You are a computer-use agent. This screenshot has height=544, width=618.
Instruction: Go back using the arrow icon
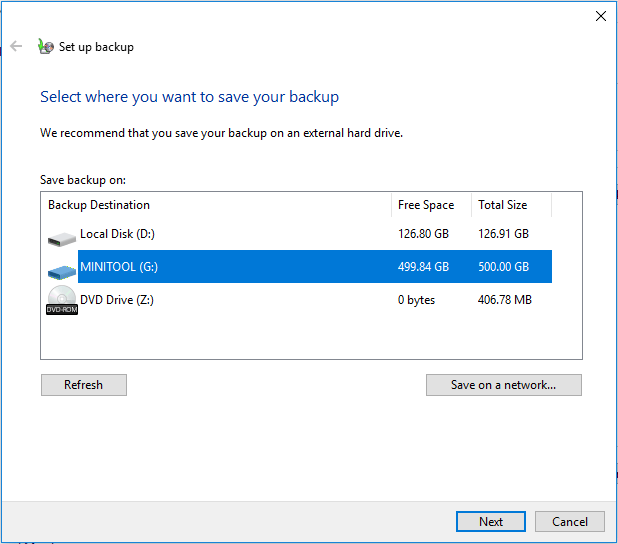click(16, 46)
